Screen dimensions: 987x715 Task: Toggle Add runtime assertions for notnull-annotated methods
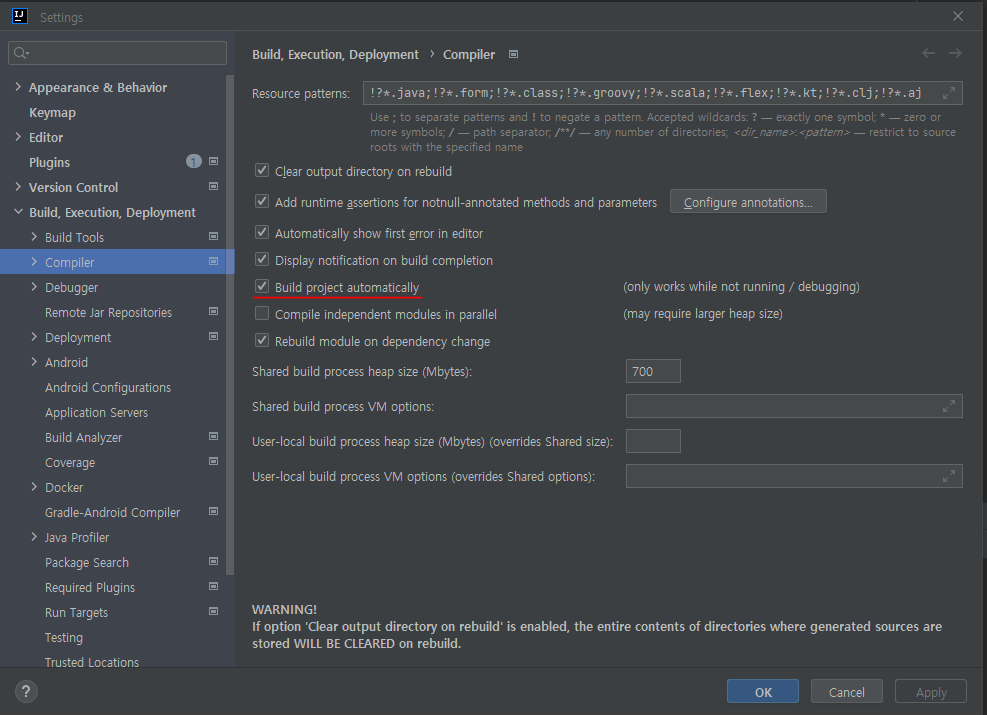pos(262,201)
